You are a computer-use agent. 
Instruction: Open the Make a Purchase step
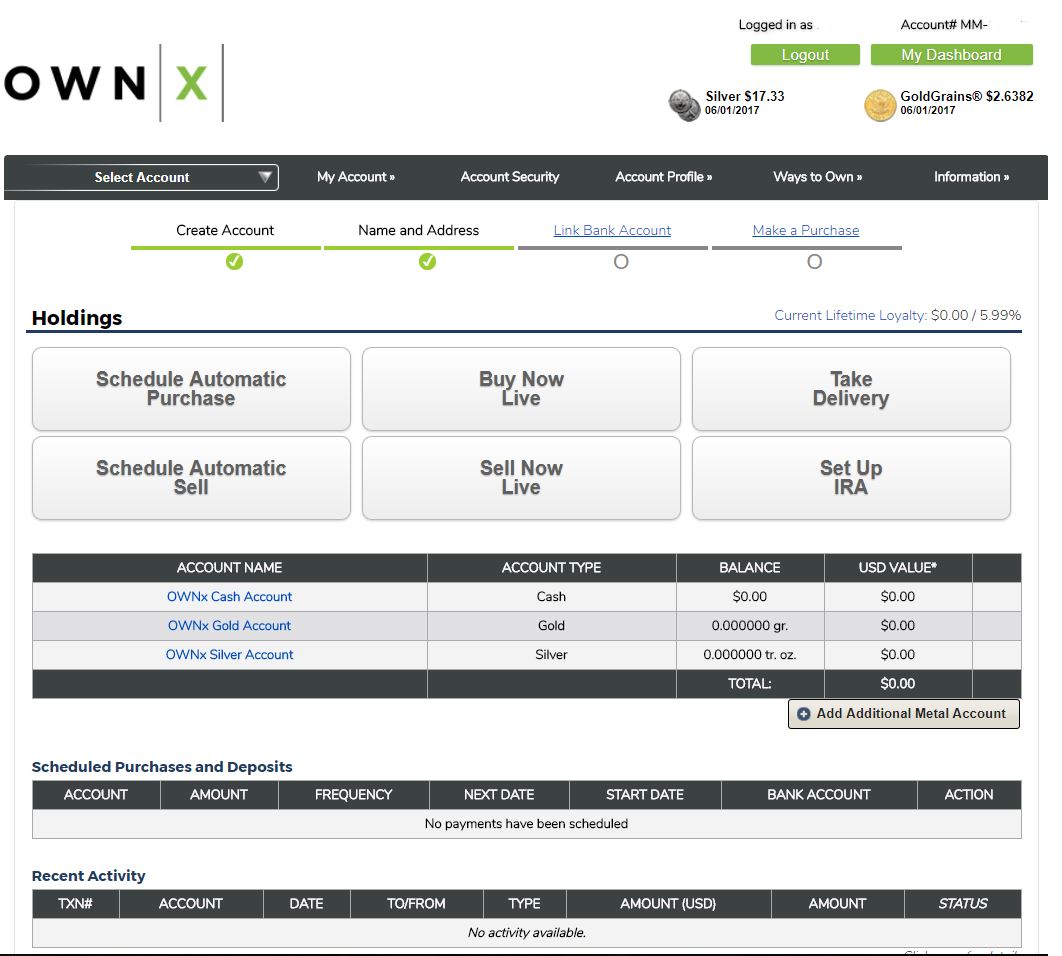pos(806,230)
